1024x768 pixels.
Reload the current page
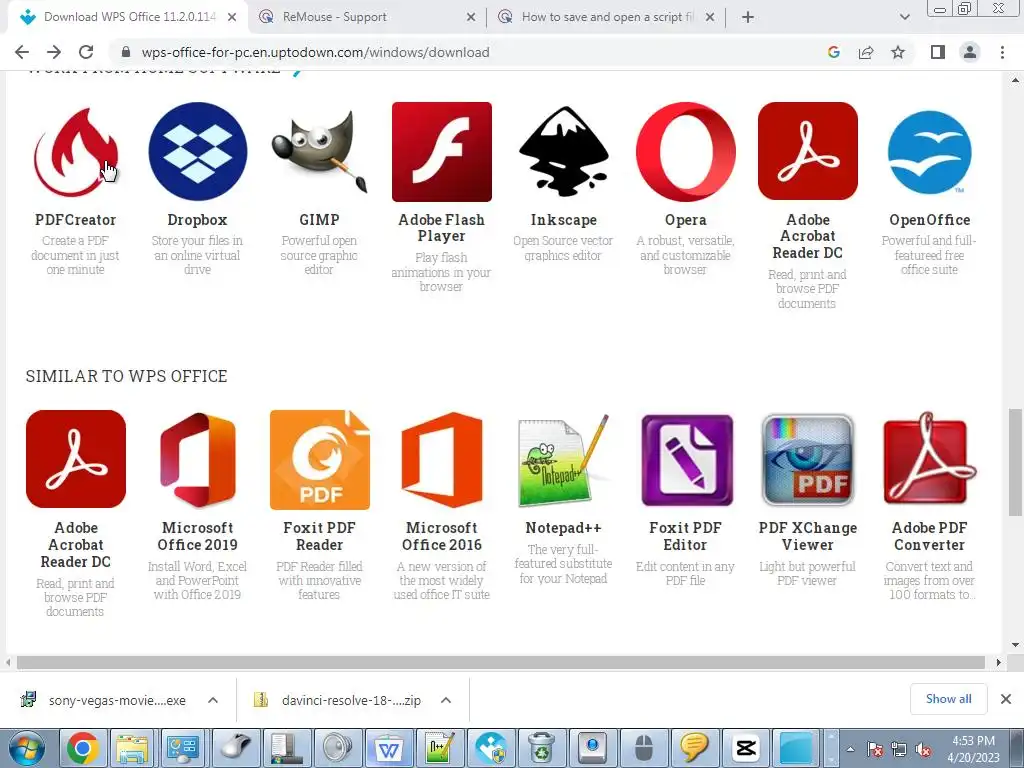[x=86, y=52]
